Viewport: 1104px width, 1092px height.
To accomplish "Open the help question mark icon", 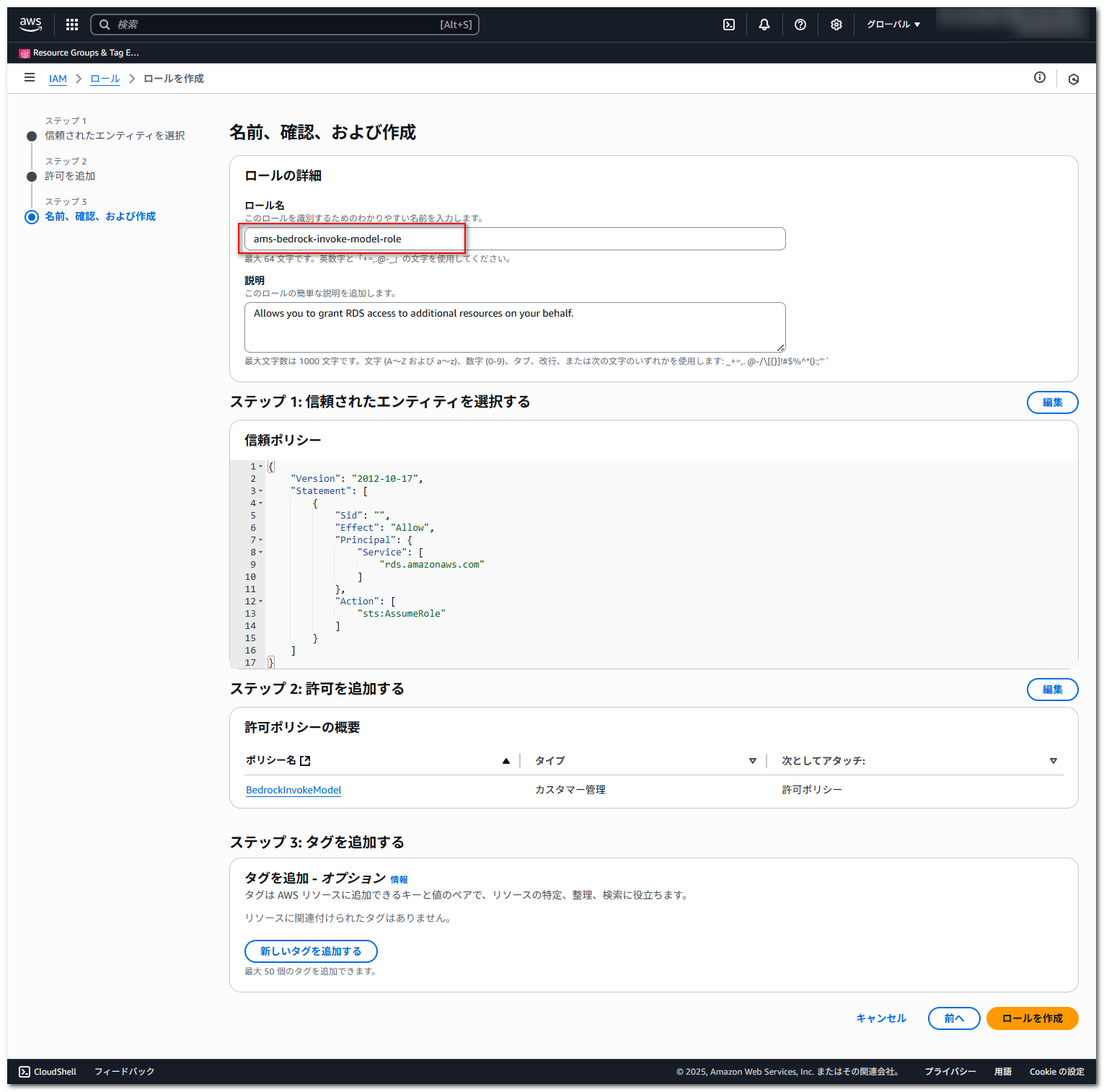I will (800, 25).
